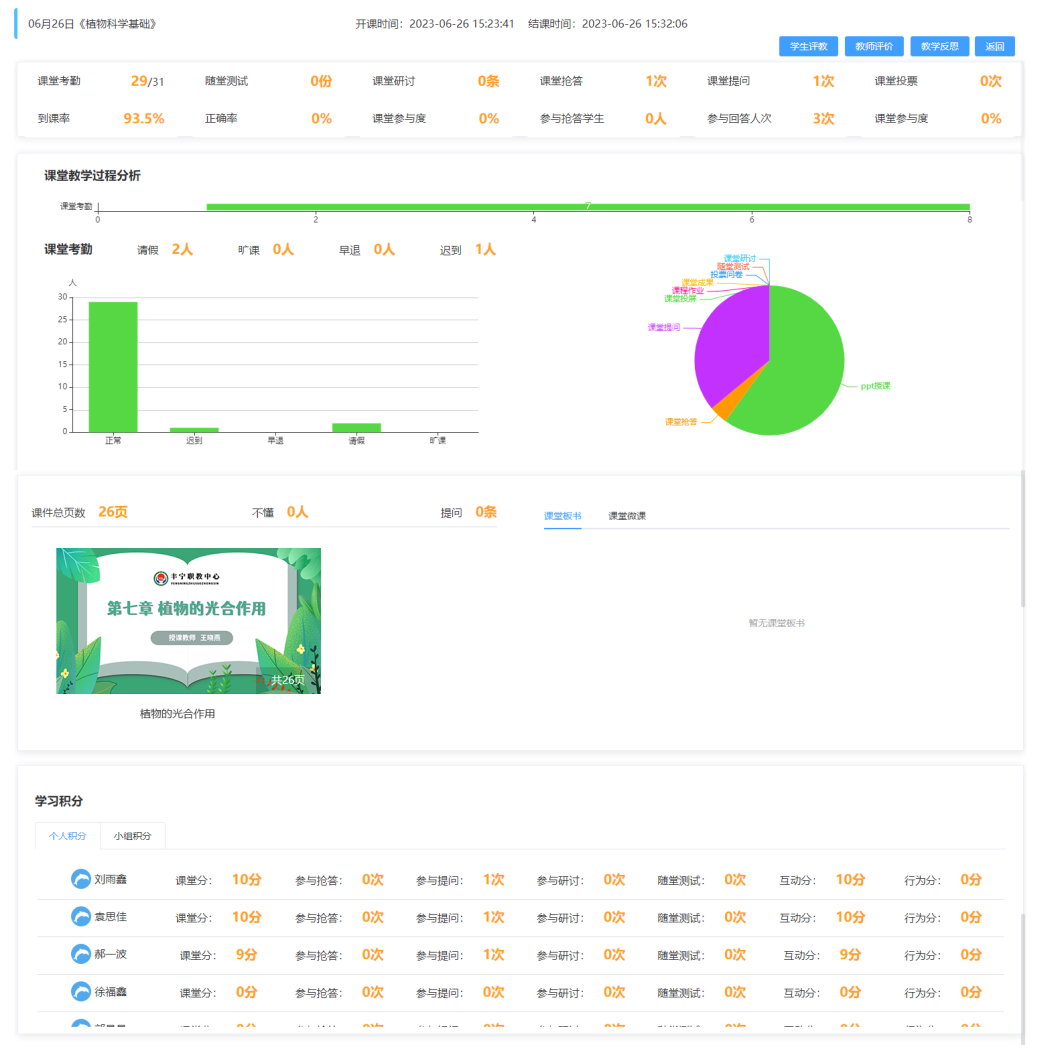This screenshot has height=1045, width=1045.
Task: Click the avatar icon beside 刘雨鑫
Action: [81, 879]
